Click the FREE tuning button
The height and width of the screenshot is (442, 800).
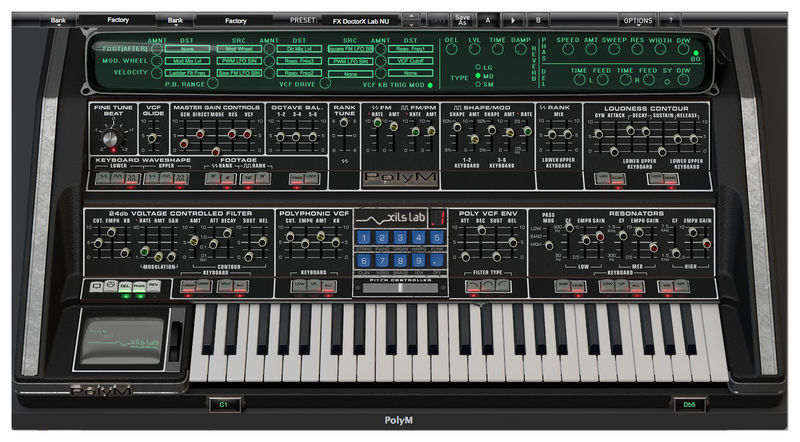coord(297,178)
